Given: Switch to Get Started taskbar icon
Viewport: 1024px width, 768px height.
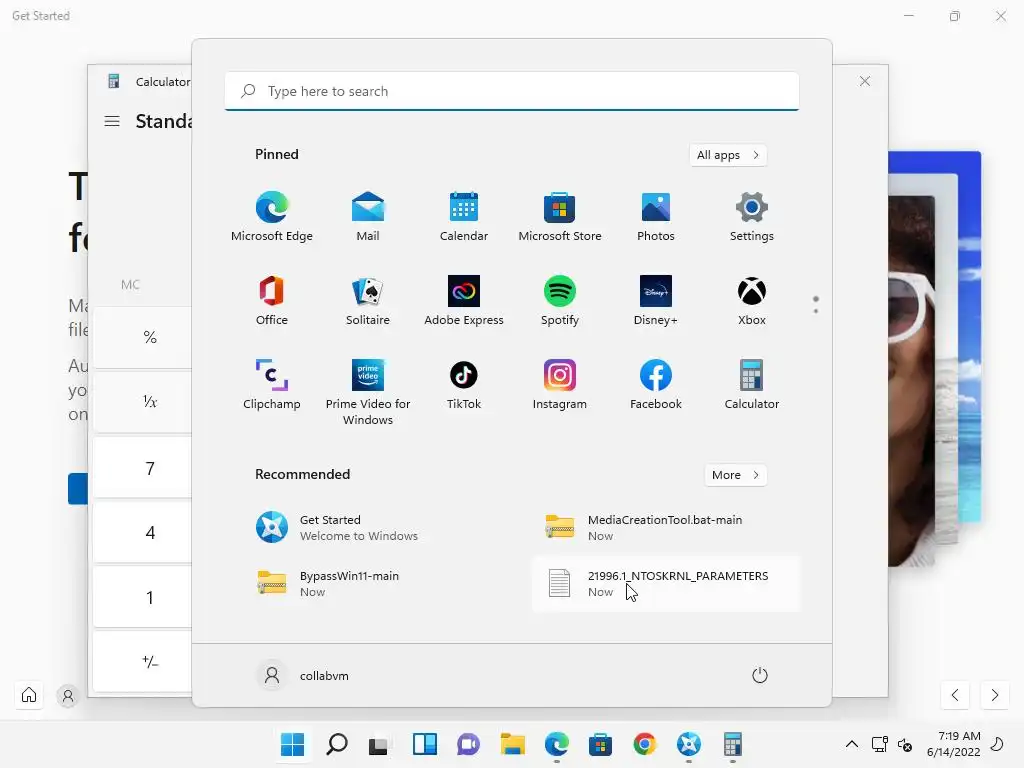Looking at the screenshot, I should 688,744.
